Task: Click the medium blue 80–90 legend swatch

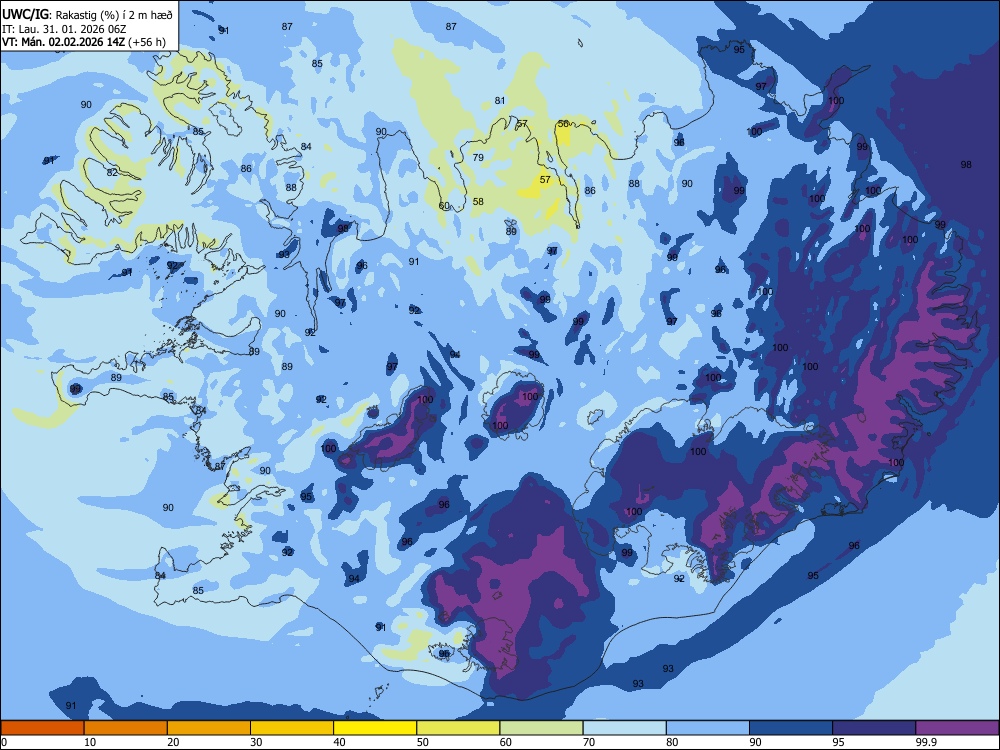Action: [708, 728]
